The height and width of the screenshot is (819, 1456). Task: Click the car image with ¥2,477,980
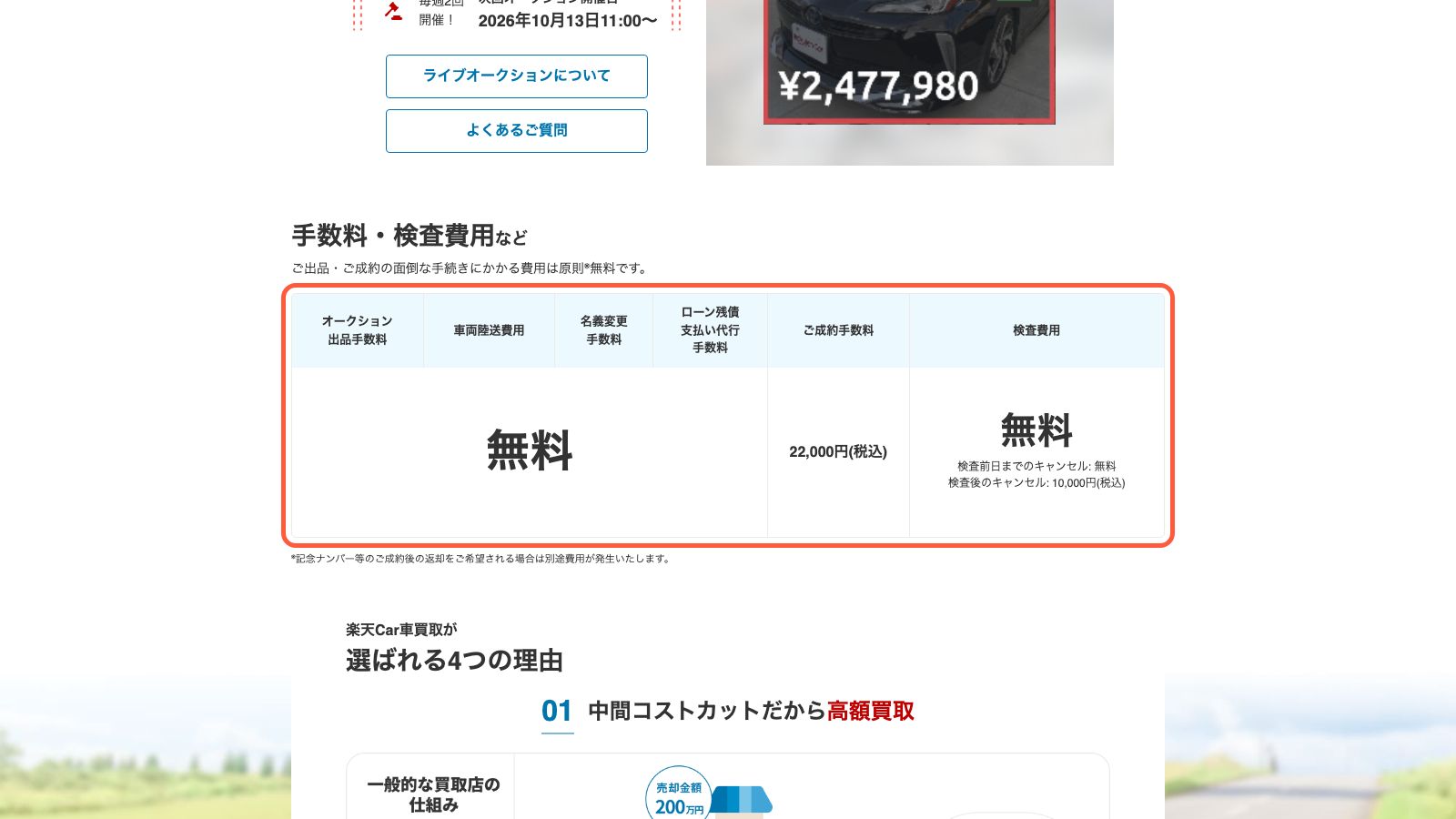(x=909, y=62)
